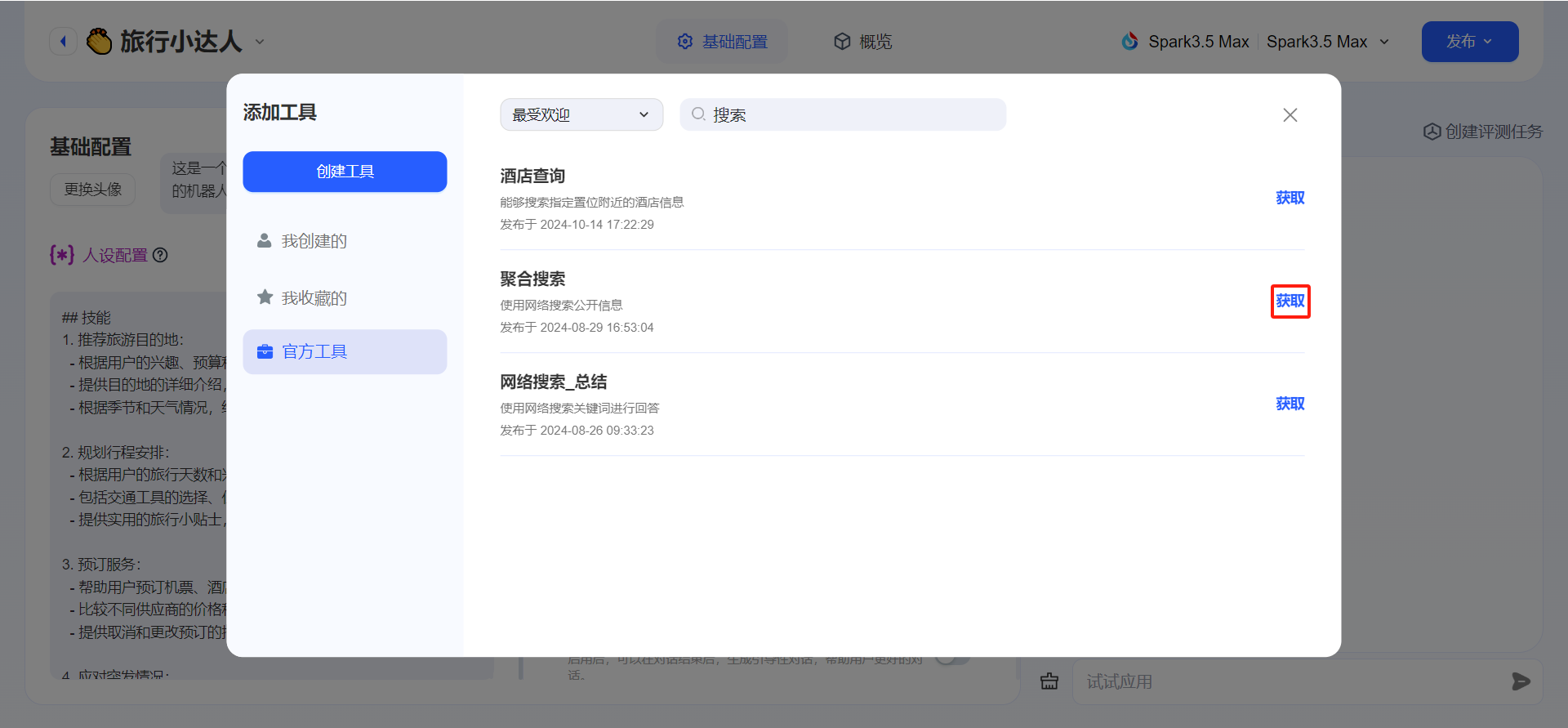
Task: Click the 发布于 2024-10-14 17:22:29 timestamp
Action: point(577,225)
